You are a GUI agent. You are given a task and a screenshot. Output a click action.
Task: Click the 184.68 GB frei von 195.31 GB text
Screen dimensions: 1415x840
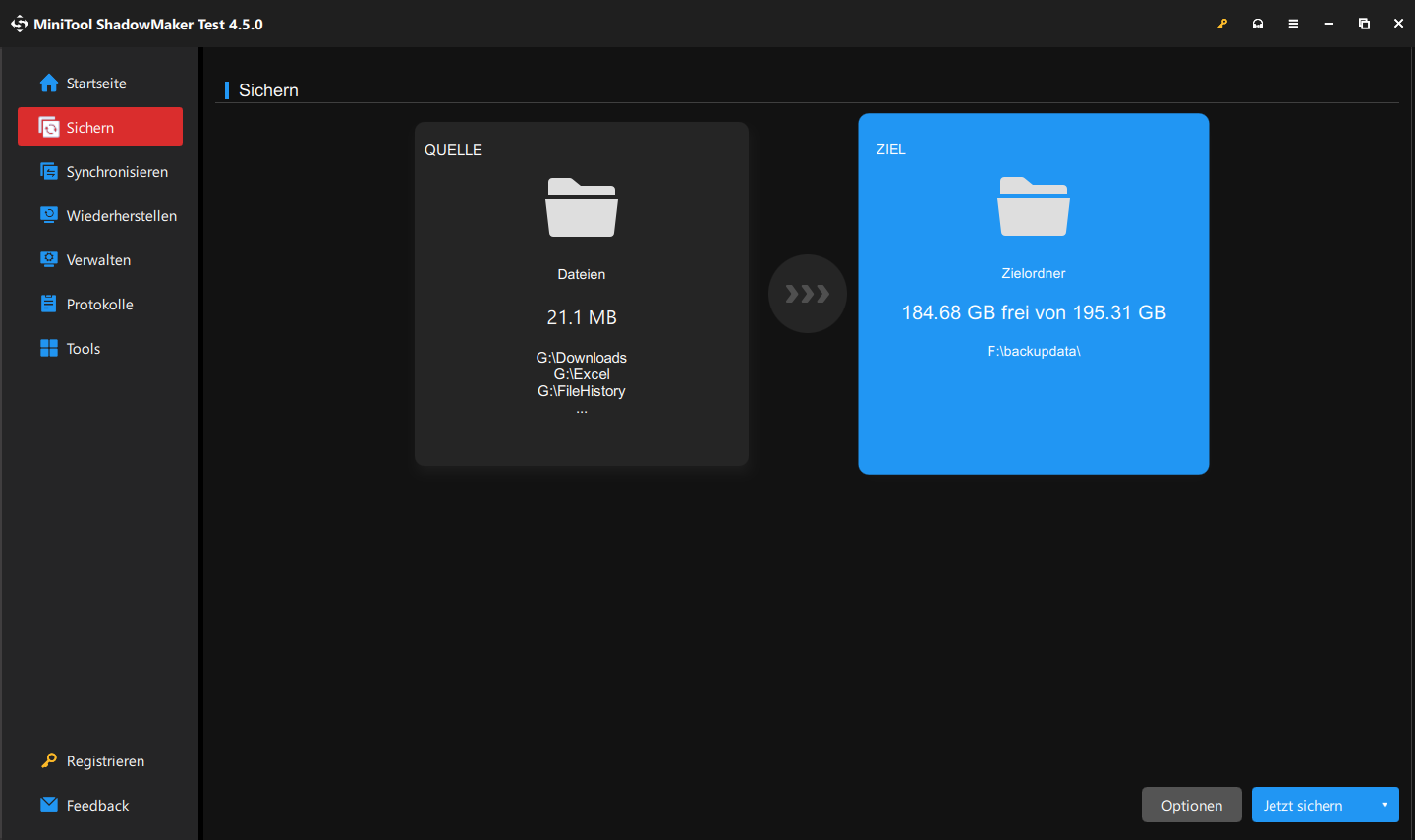coord(1034,312)
